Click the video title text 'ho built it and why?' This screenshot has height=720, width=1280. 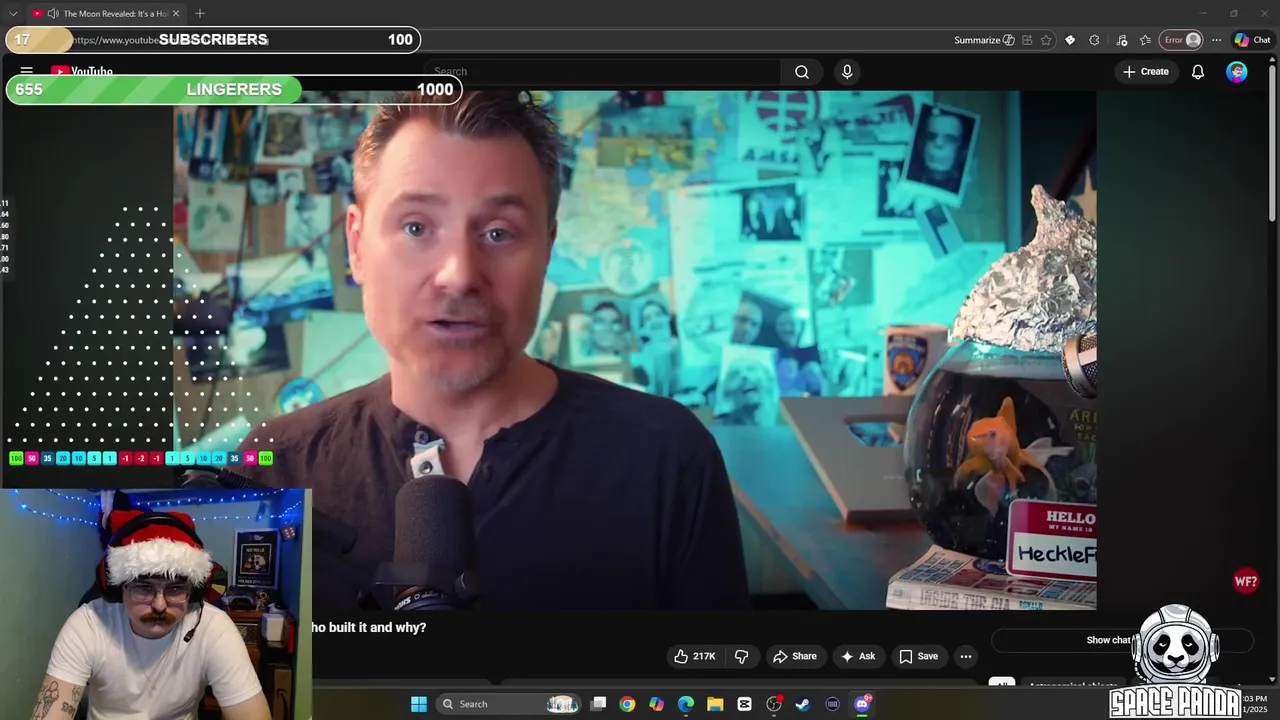point(369,627)
